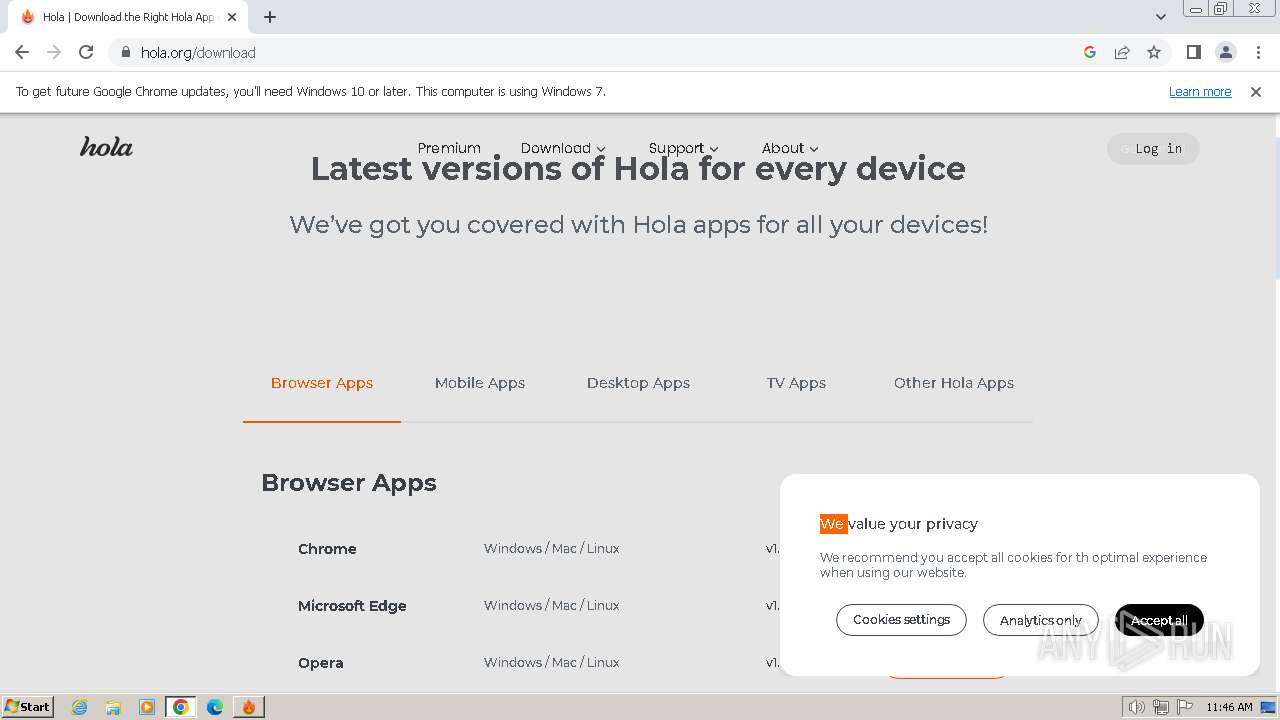Click the Opera row label
The image size is (1280, 720).
coord(320,663)
